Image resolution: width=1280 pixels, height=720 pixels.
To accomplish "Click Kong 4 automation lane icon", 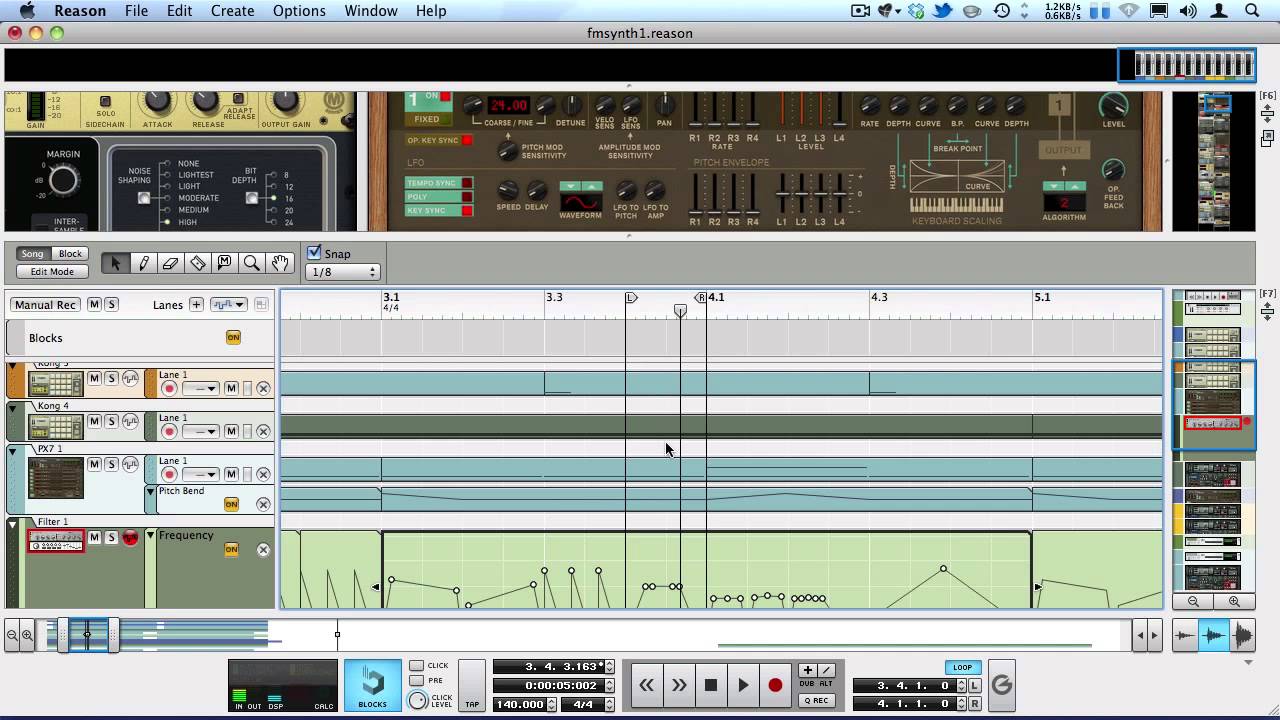I will [130, 421].
